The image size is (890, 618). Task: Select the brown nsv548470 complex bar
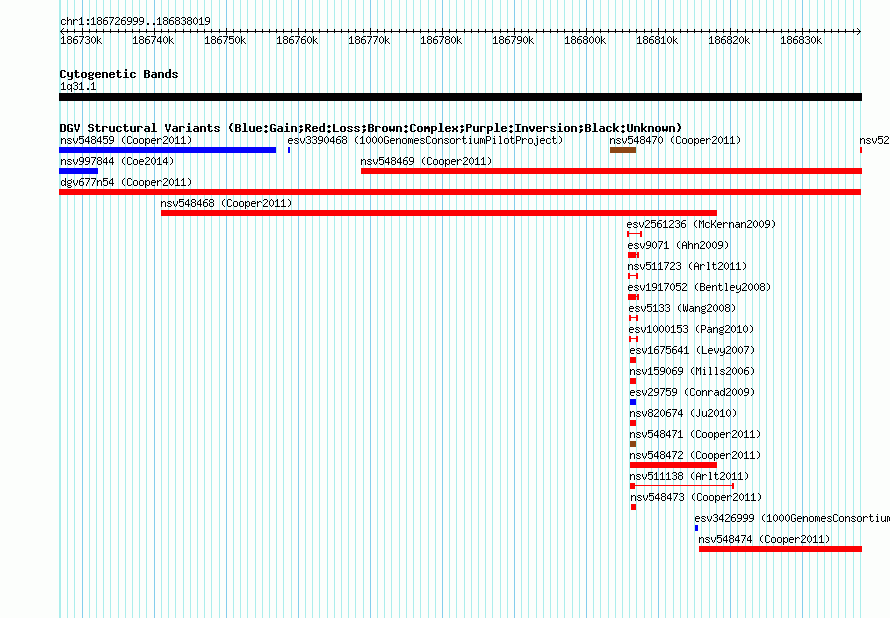pos(623,150)
